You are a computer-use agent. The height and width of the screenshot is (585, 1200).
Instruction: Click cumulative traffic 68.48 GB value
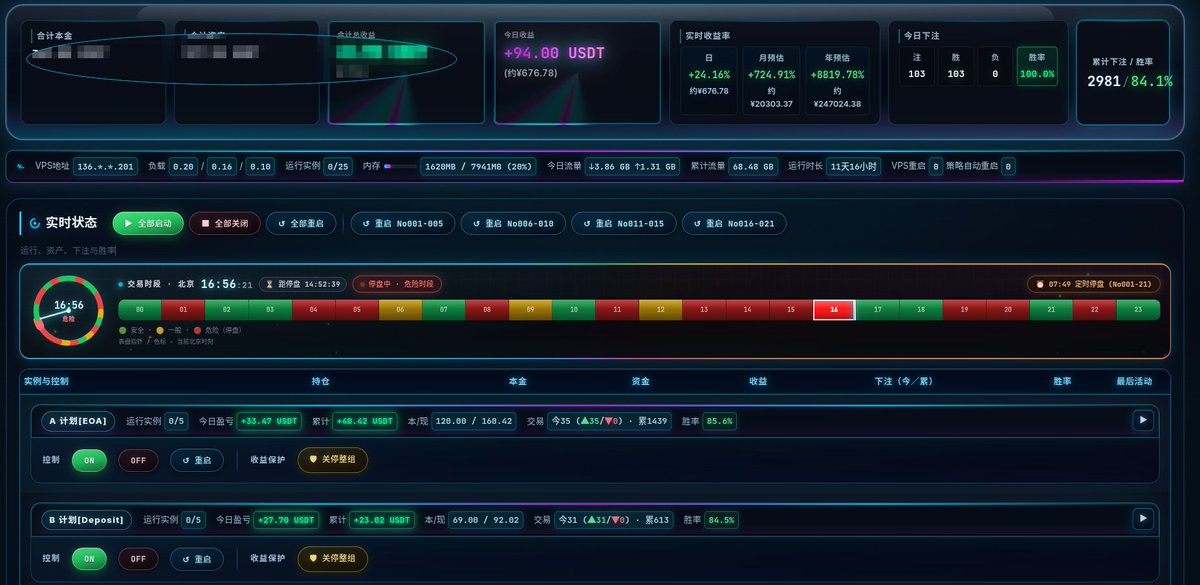click(x=753, y=167)
